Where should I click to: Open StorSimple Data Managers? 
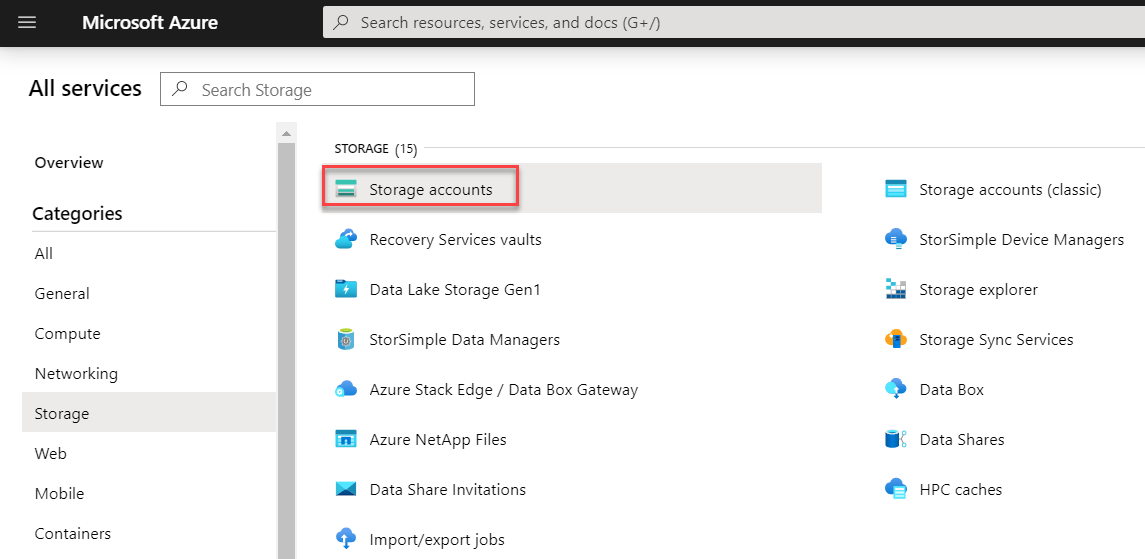pyautogui.click(x=464, y=339)
